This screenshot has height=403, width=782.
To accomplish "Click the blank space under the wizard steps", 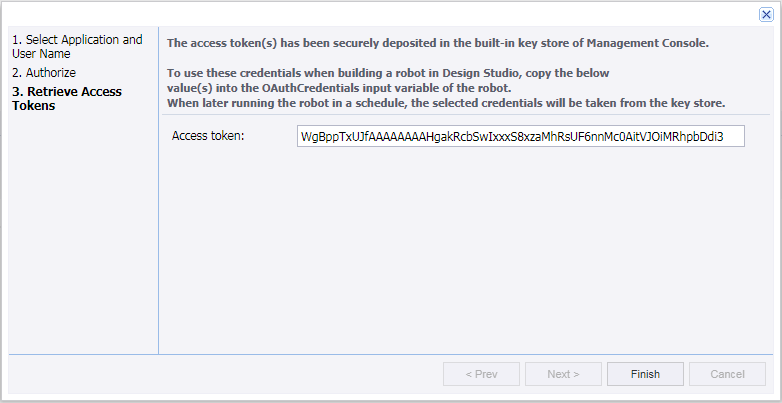I will pos(80,230).
